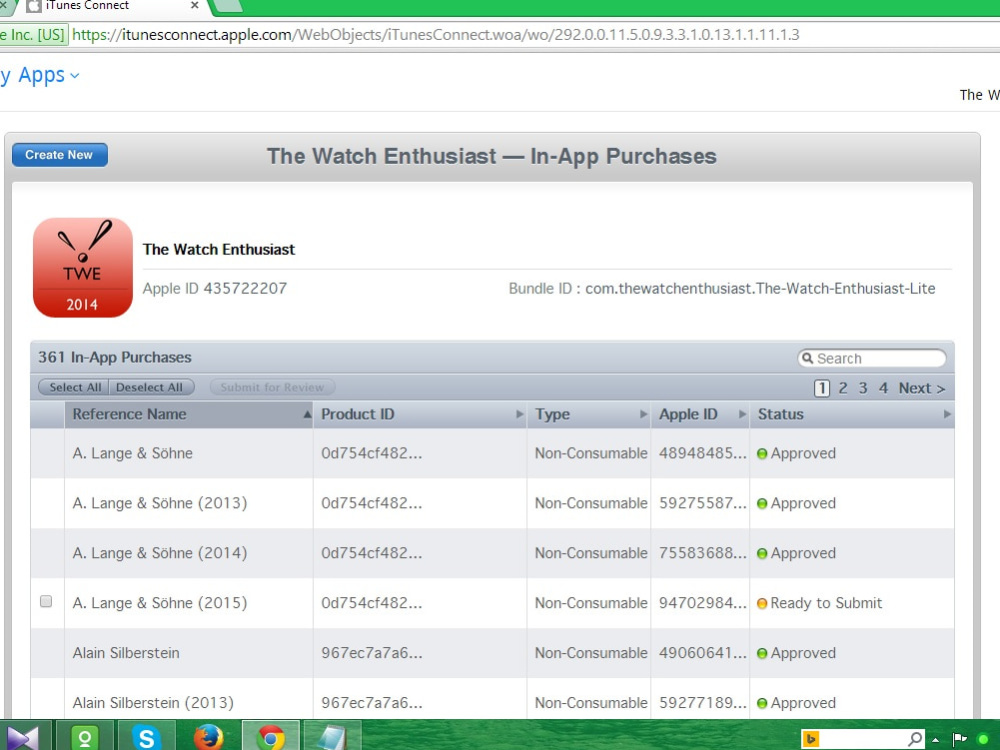The width and height of the screenshot is (1000, 750).
Task: Click the SSL certificate Inc. [US] badge
Action: [33, 34]
